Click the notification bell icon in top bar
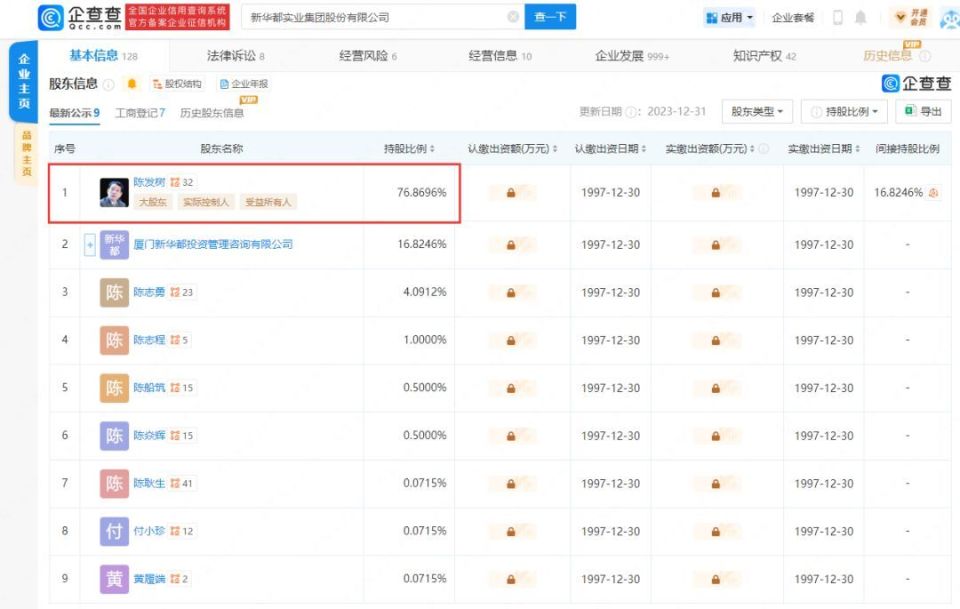 860,17
